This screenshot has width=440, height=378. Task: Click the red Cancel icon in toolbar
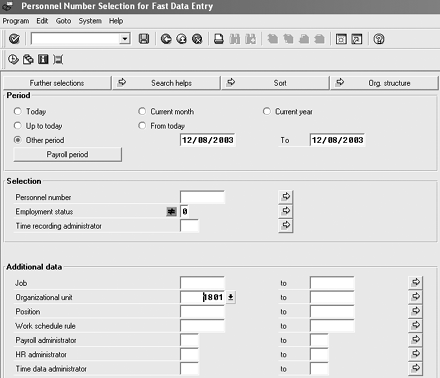click(x=197, y=39)
